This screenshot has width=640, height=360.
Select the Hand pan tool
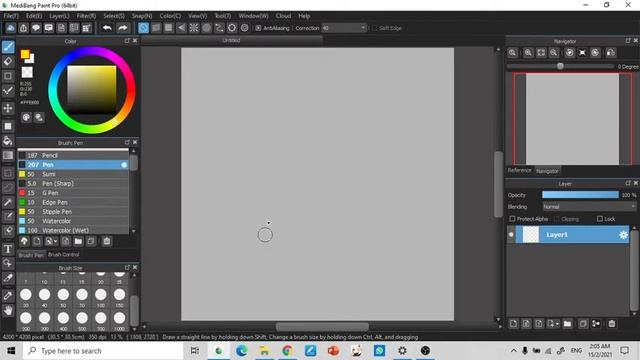(8, 310)
